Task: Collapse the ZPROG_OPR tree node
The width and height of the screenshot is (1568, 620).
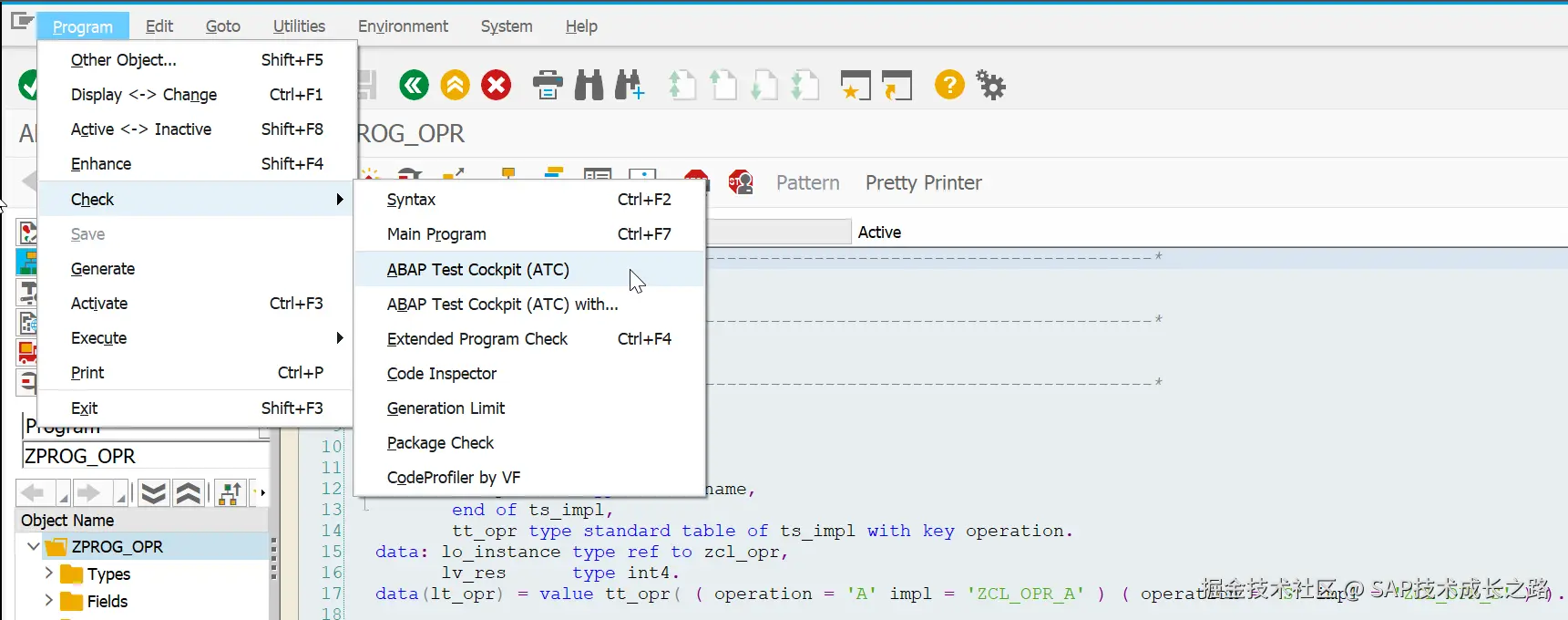Action: click(x=34, y=547)
